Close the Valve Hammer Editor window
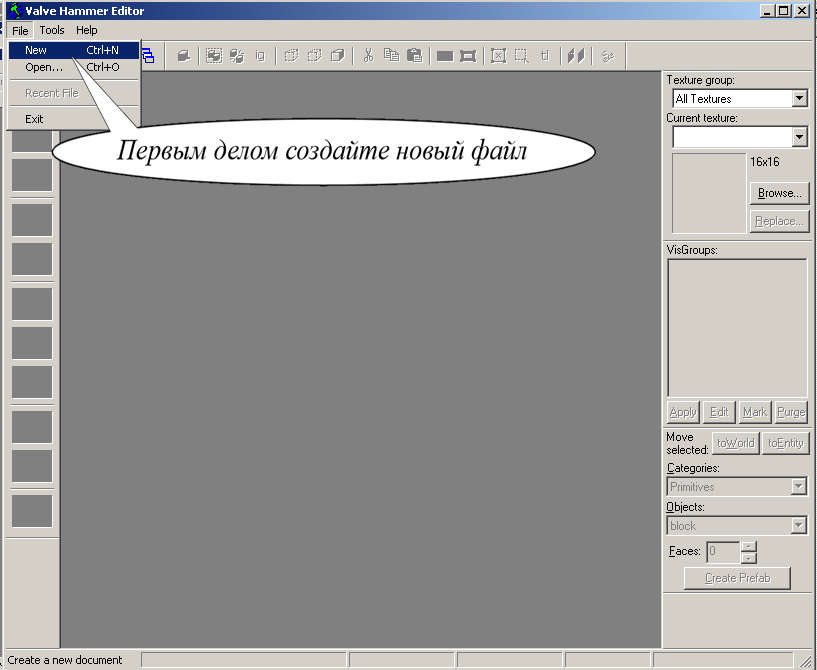The height and width of the screenshot is (670, 817). click(x=801, y=10)
